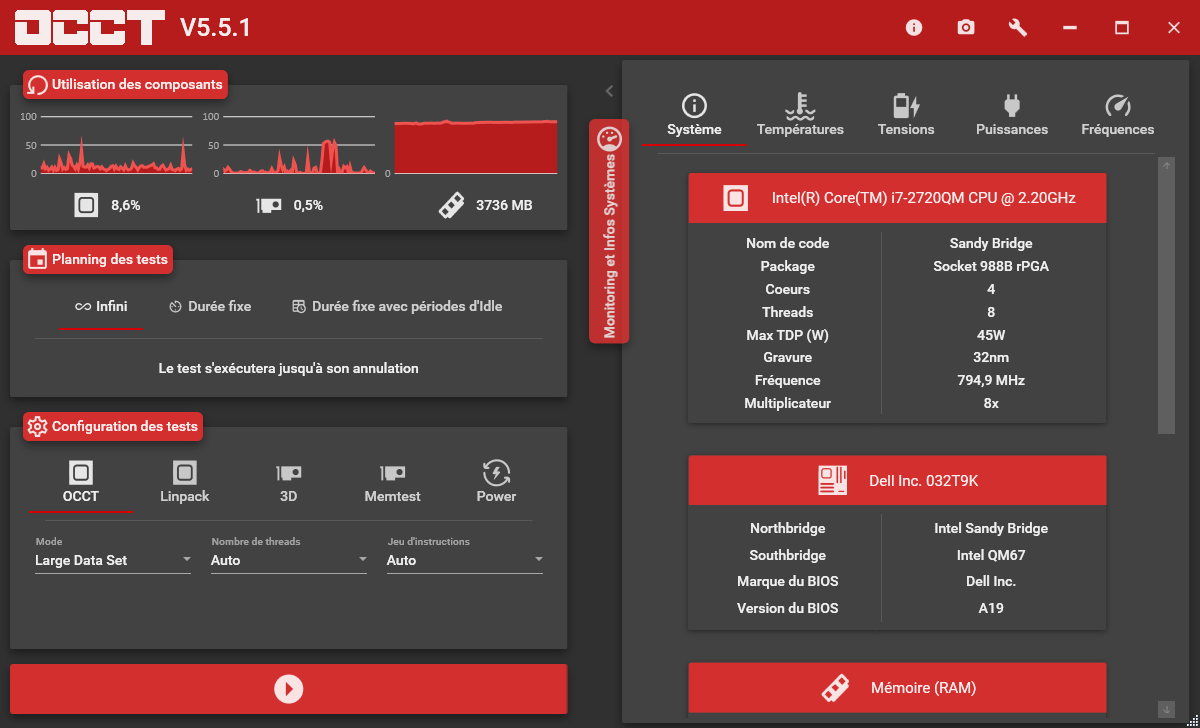This screenshot has width=1200, height=728.
Task: Click the calendar icon in Planning des tests
Action: pyautogui.click(x=38, y=260)
